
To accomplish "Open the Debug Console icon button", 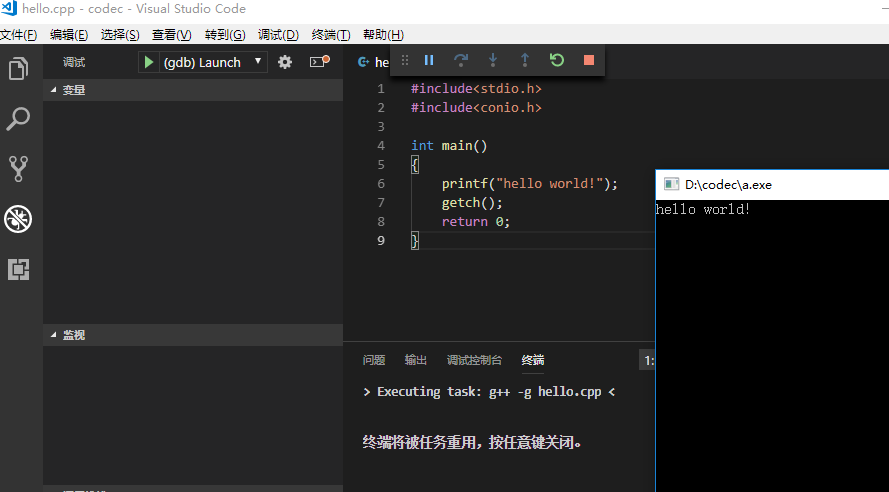I will pyautogui.click(x=319, y=61).
